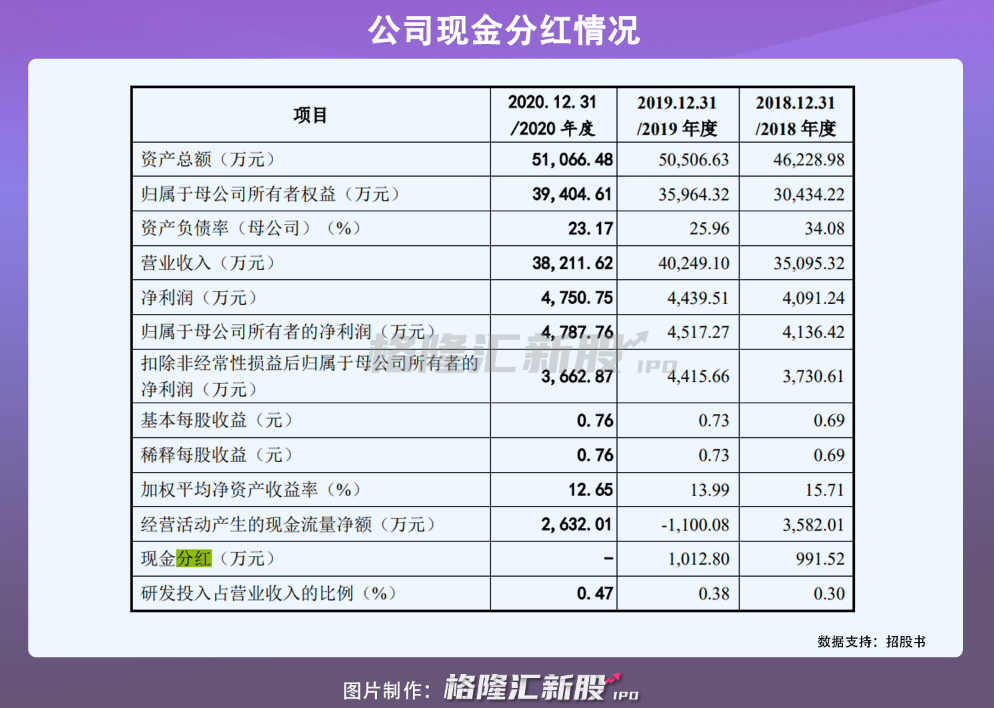
Task: Click the 图片制作： caption text
Action: pyautogui.click(x=389, y=689)
